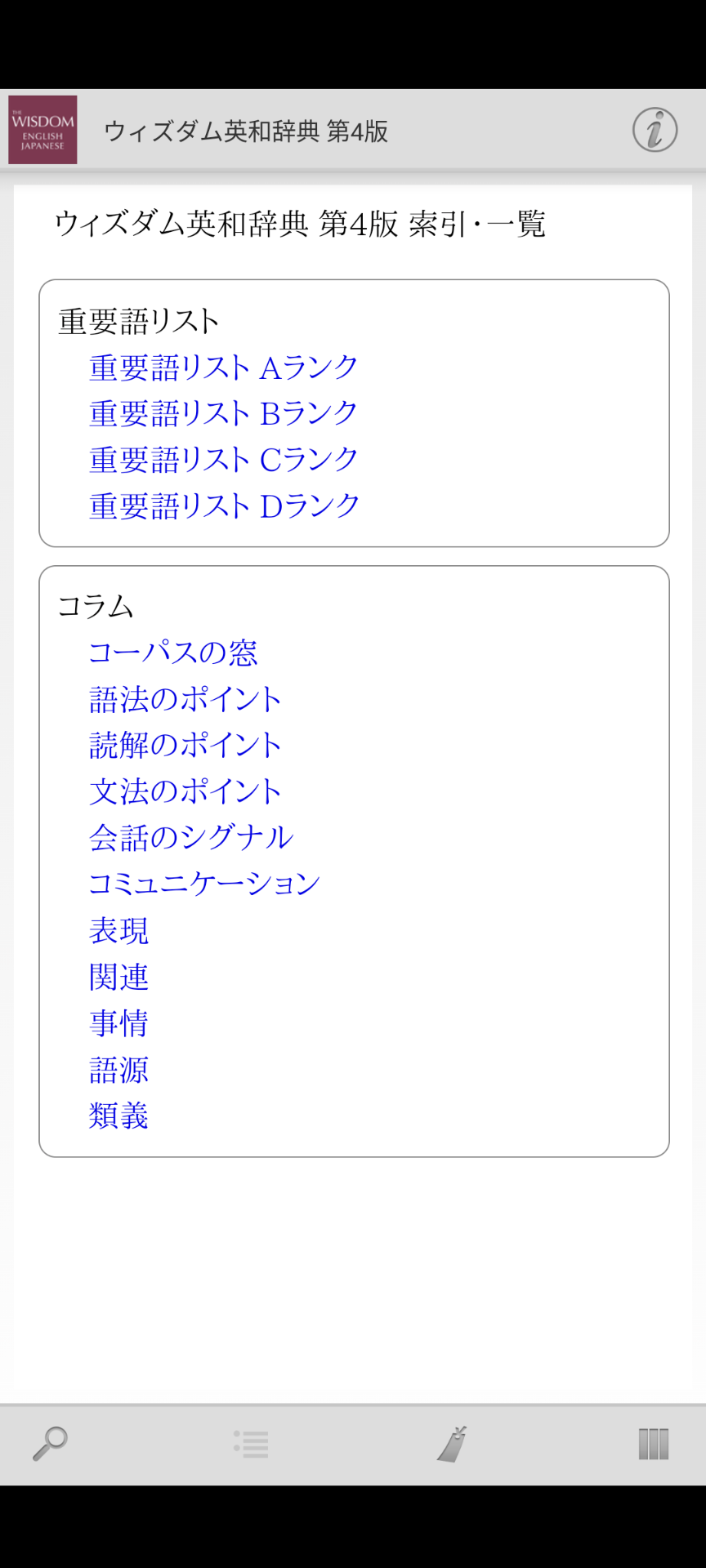This screenshot has width=706, height=1568.
Task: Open the bookshelf library icon
Action: (653, 1444)
